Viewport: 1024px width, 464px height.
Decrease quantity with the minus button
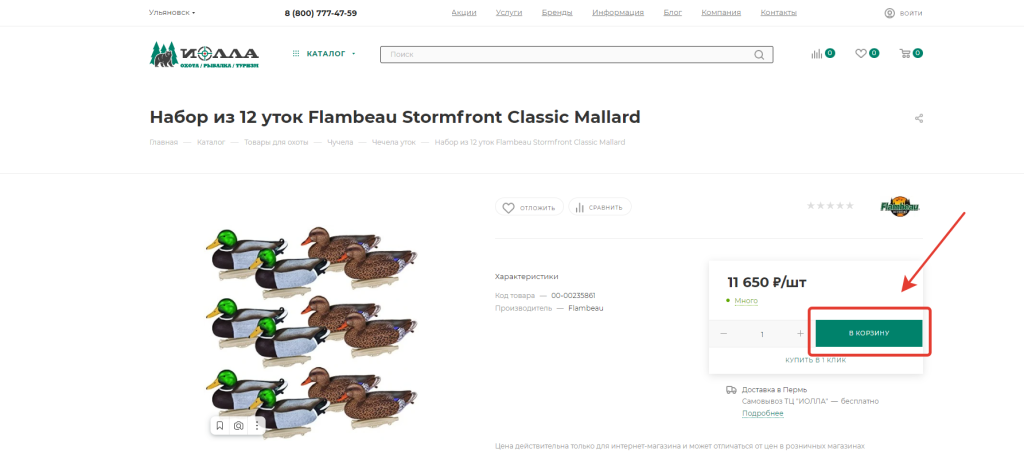pos(724,334)
